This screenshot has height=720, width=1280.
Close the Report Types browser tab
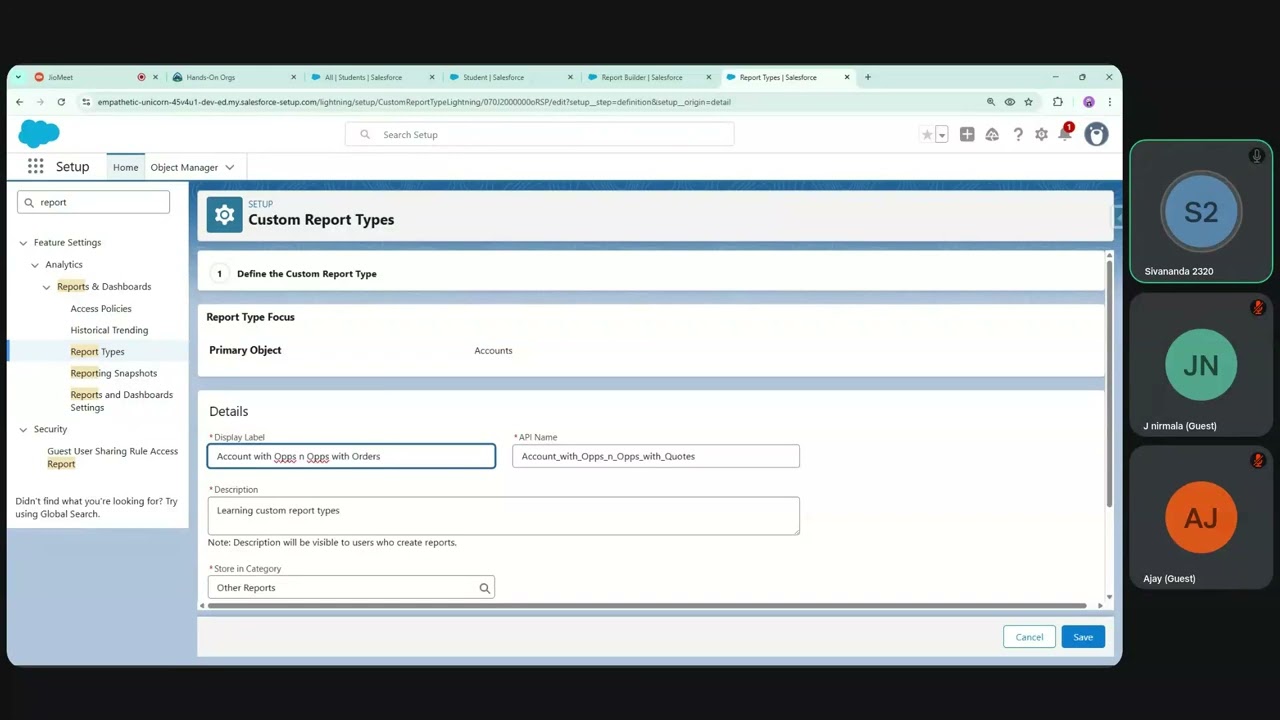(847, 77)
